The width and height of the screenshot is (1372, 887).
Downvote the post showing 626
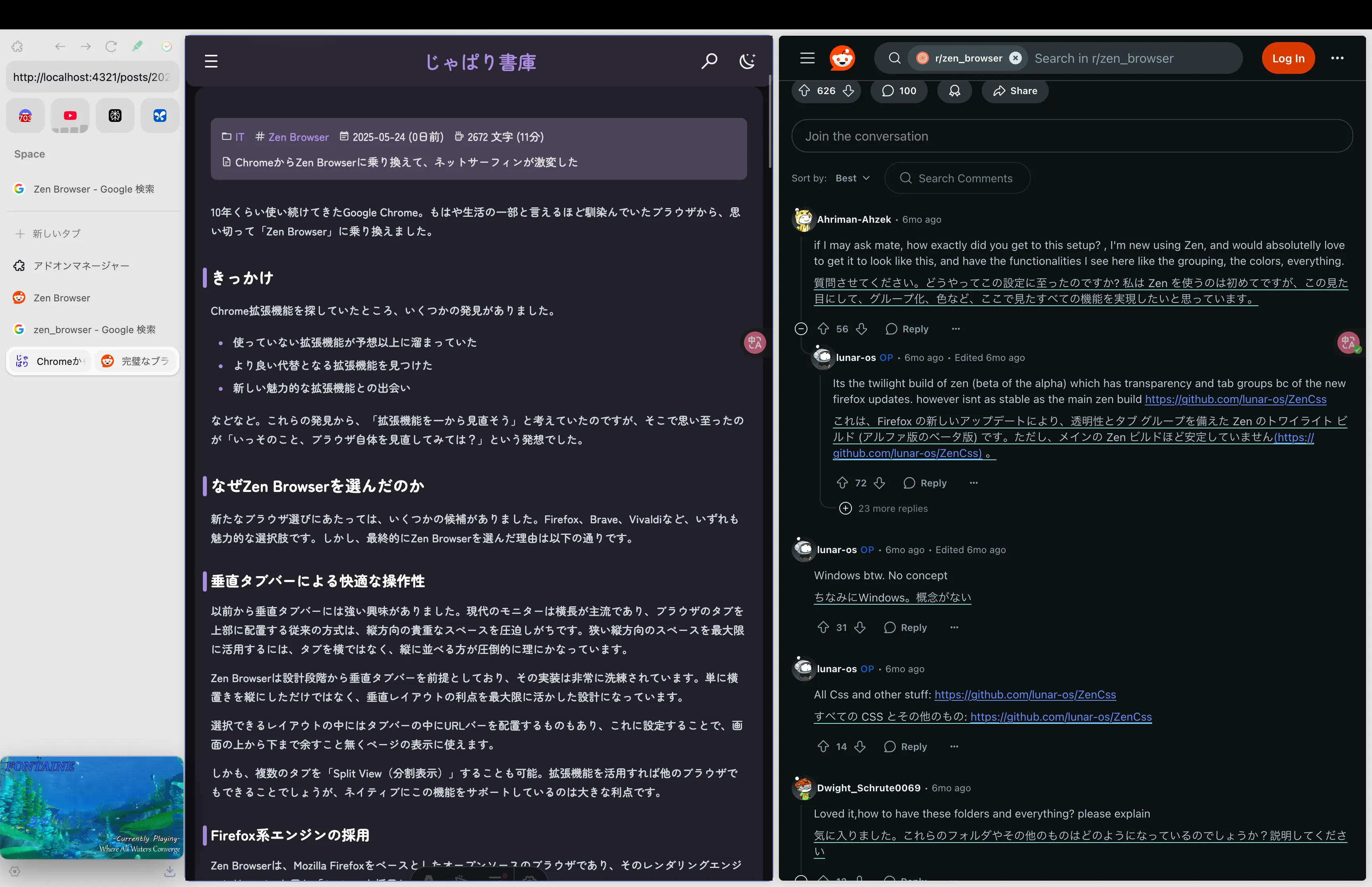tap(848, 91)
